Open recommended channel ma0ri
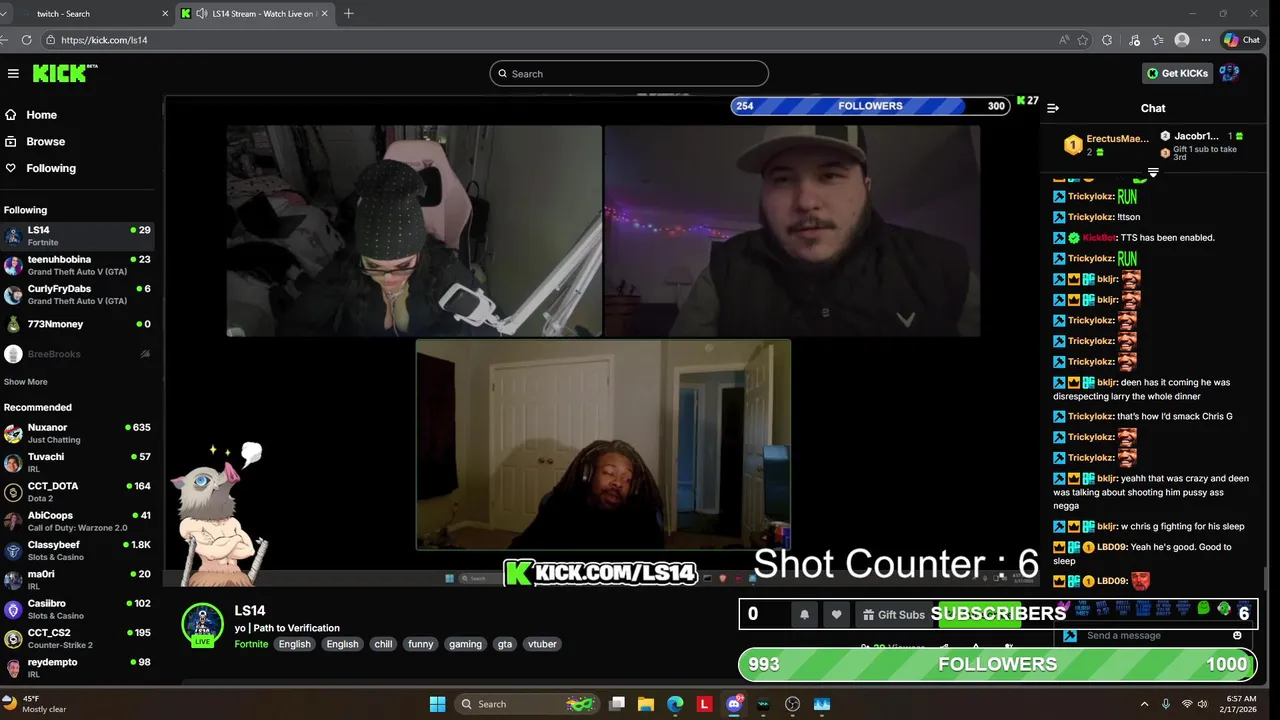This screenshot has height=720, width=1280. point(77,580)
